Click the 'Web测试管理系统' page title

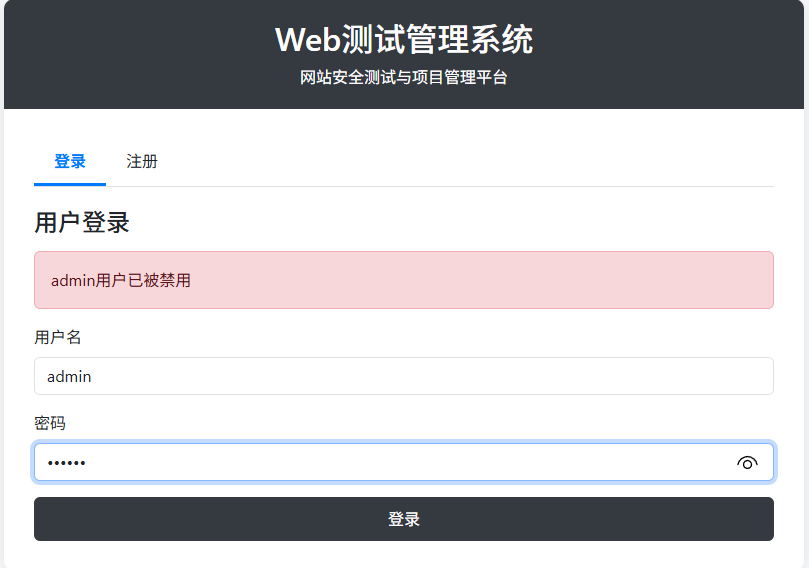click(404, 40)
